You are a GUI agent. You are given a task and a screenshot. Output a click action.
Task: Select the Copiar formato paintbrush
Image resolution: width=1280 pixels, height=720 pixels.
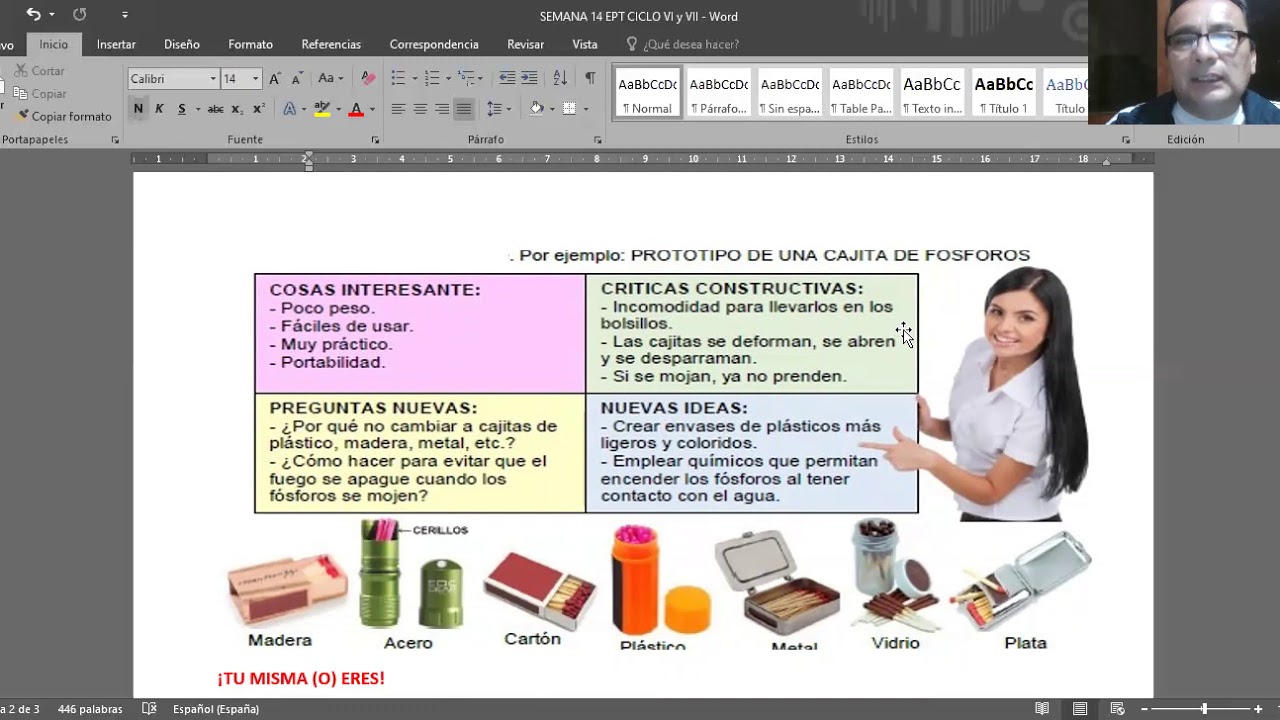coord(63,116)
